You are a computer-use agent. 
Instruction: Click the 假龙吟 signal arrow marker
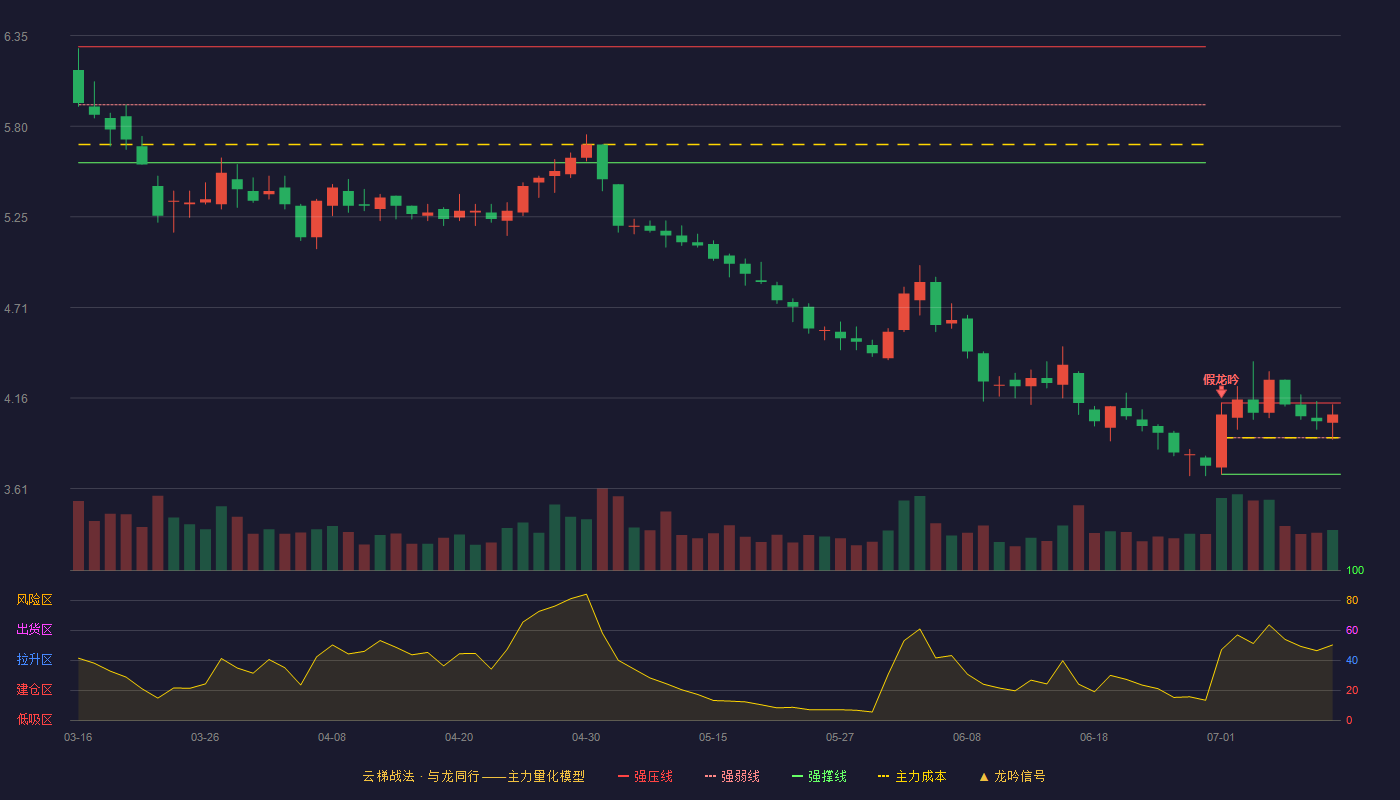point(1221,393)
